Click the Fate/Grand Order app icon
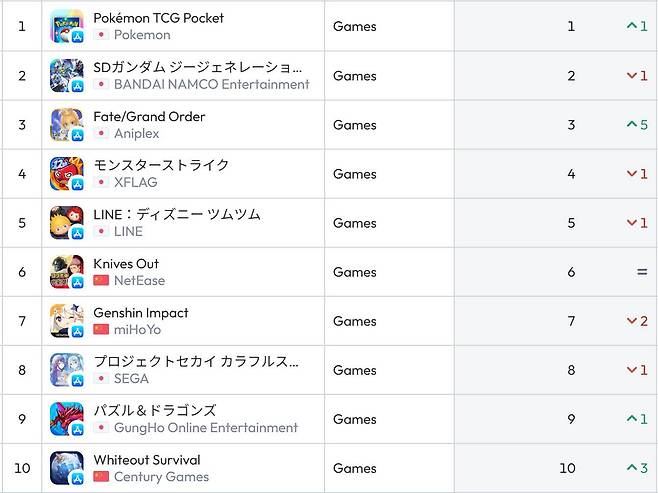The image size is (658, 493). pos(67,125)
